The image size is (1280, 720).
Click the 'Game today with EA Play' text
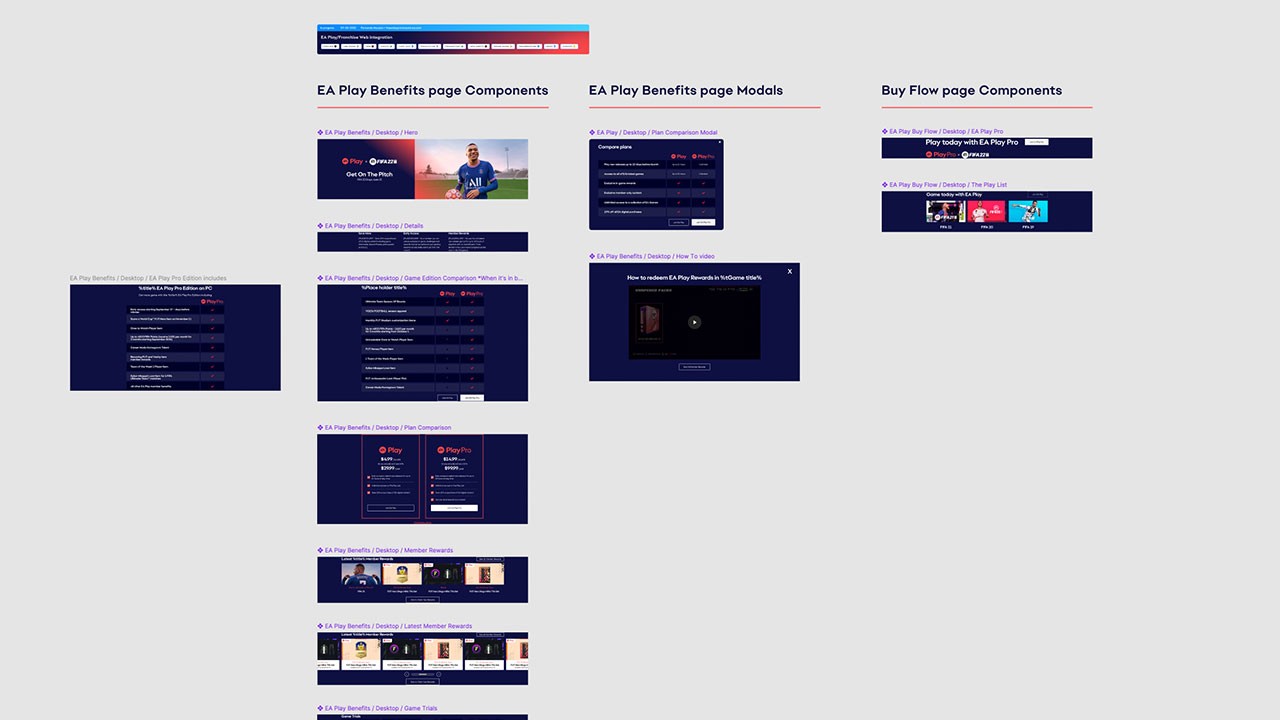[x=954, y=194]
